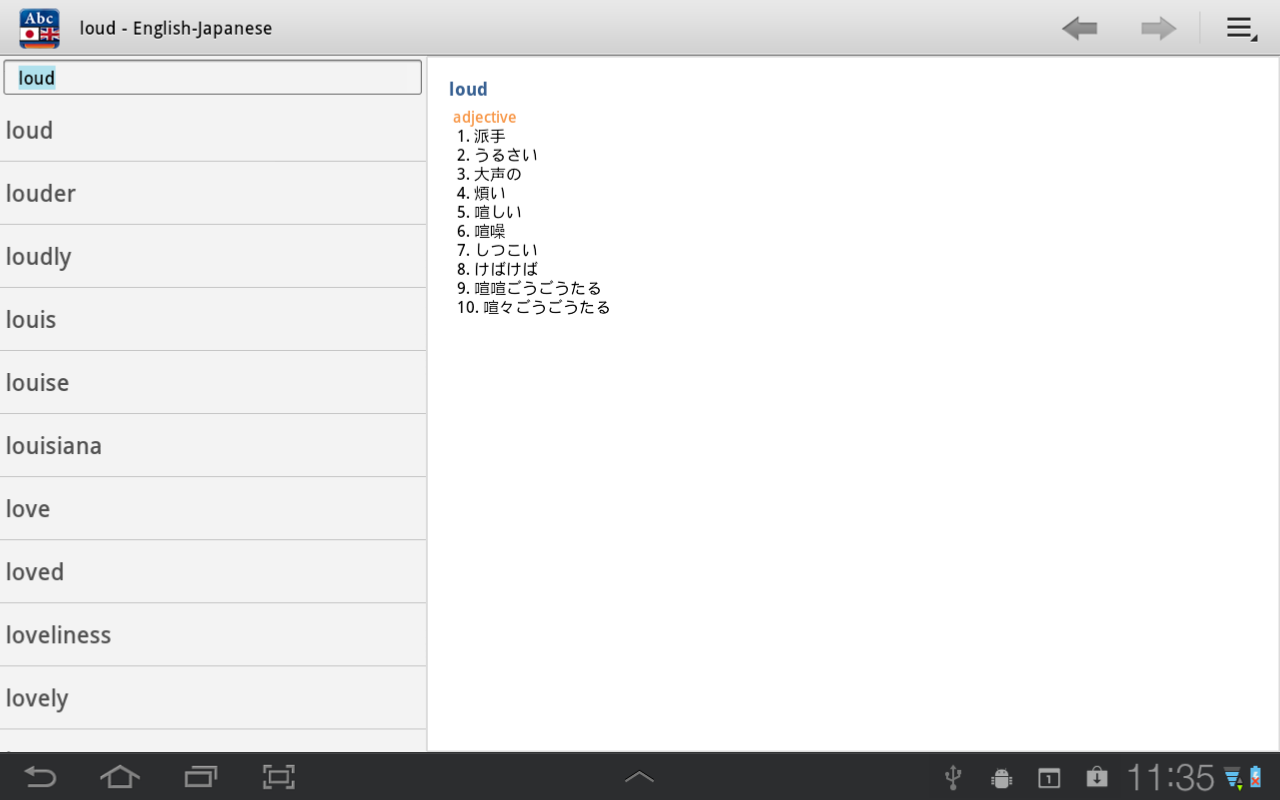Tap the battery status icon
Viewport: 1280px width, 800px height.
(x=1255, y=777)
